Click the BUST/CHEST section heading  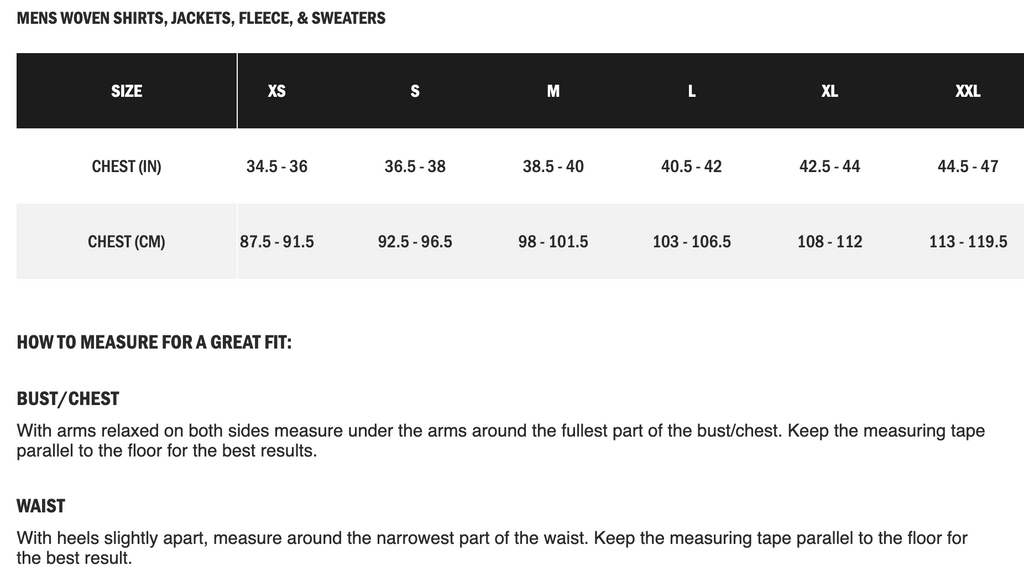(68, 399)
